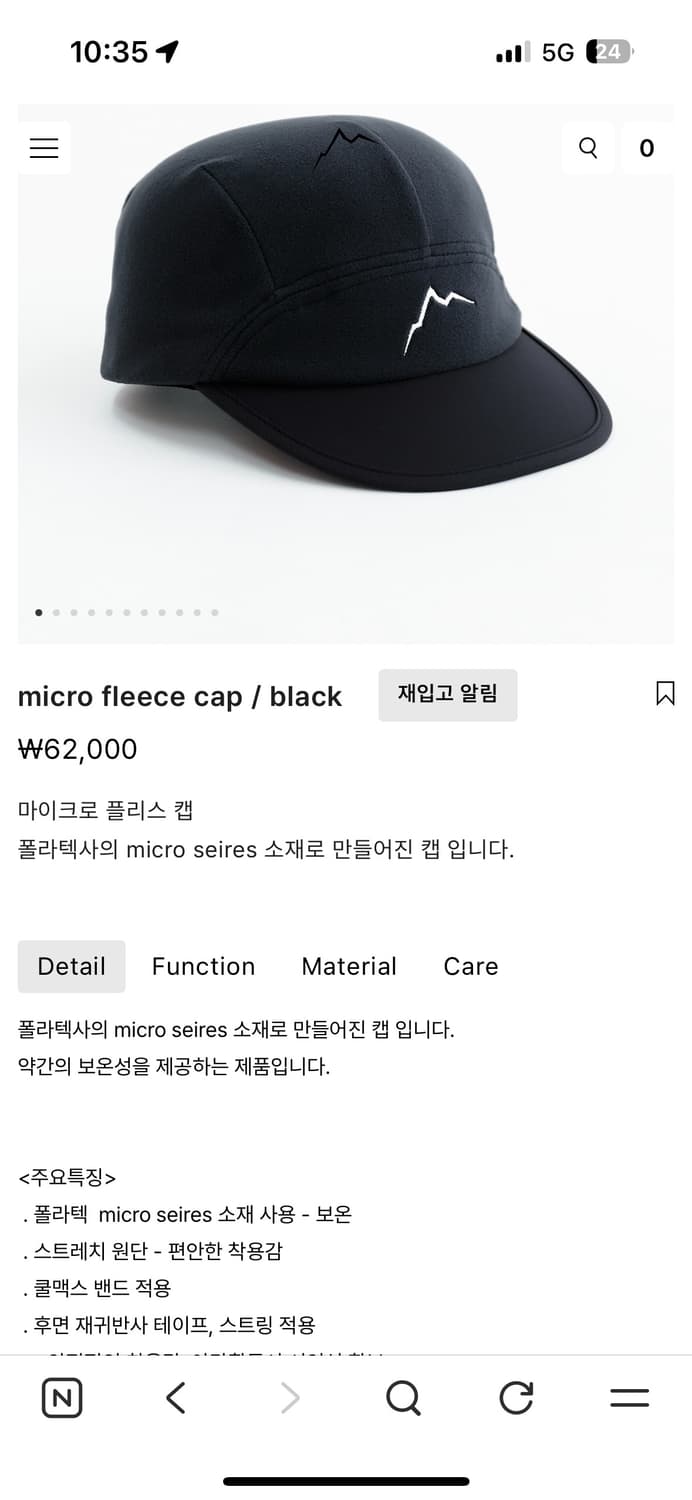Tap the search icon in bottom toolbar

coord(402,1397)
